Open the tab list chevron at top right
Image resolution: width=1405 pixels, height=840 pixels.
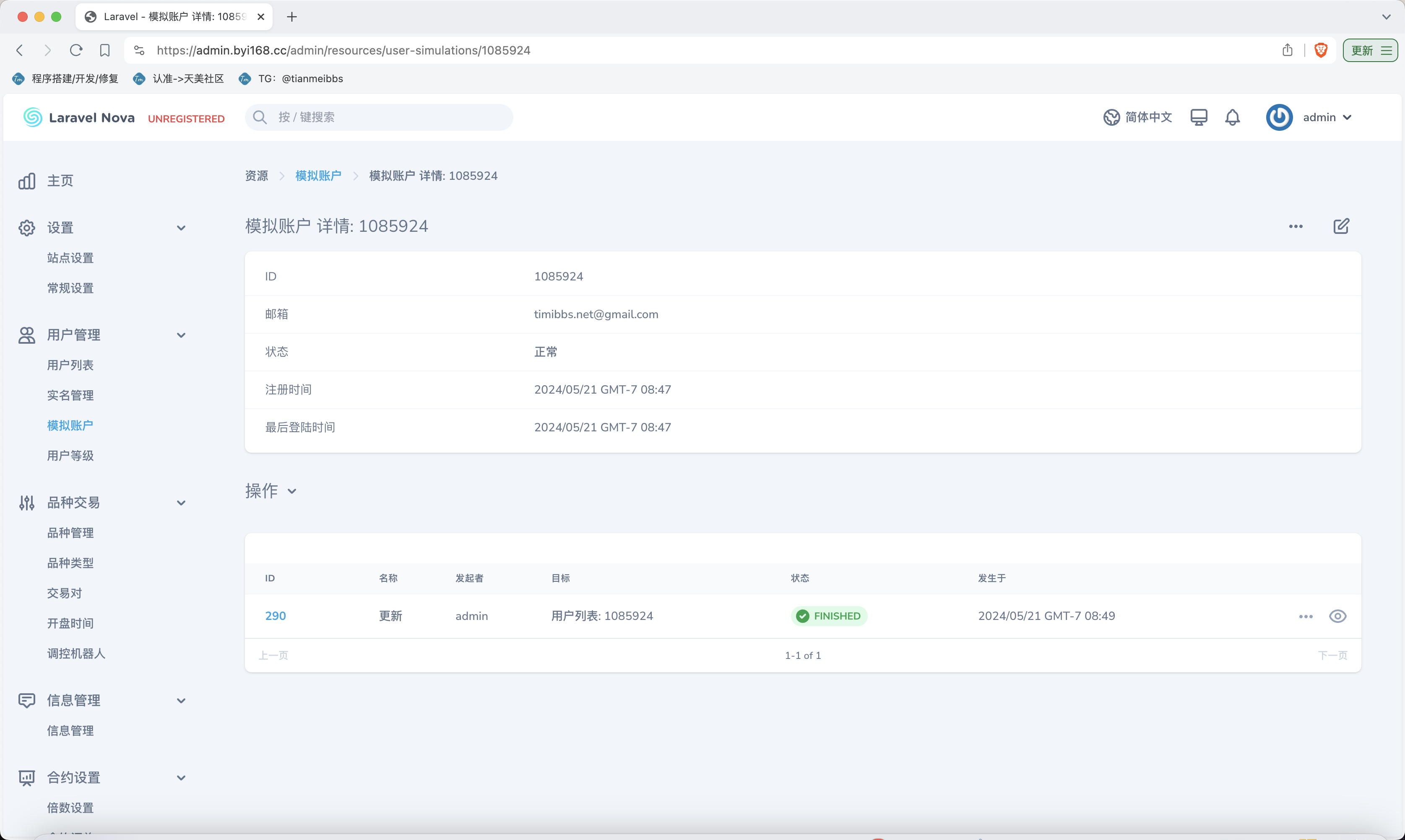coord(1386,17)
